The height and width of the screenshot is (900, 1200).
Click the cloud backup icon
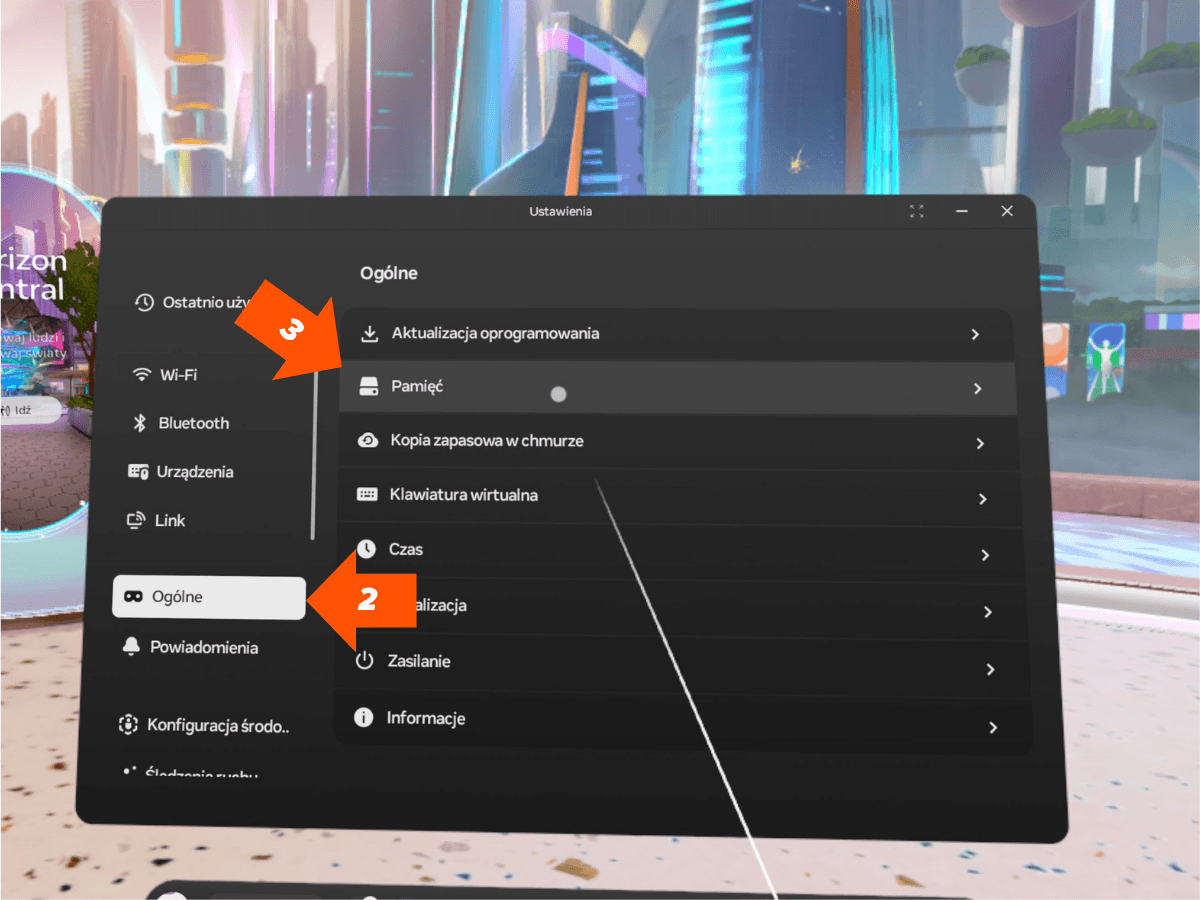[368, 441]
